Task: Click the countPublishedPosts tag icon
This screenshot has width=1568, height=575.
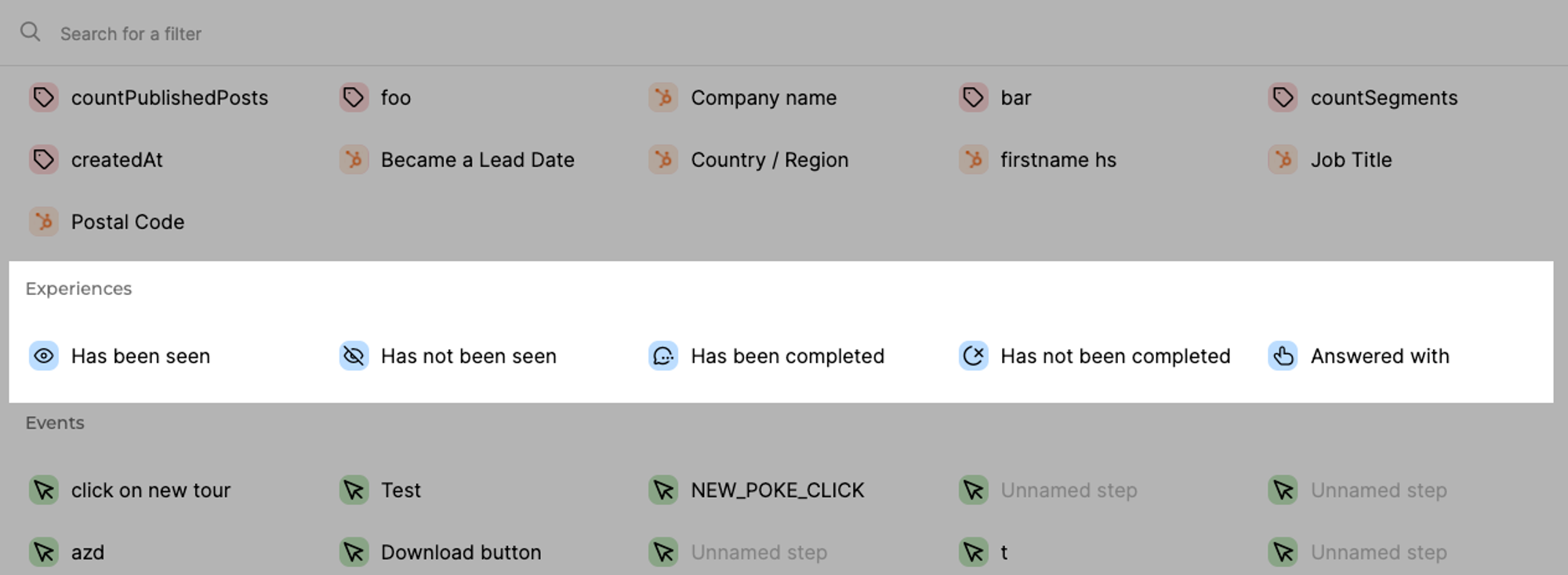Action: pos(44,98)
